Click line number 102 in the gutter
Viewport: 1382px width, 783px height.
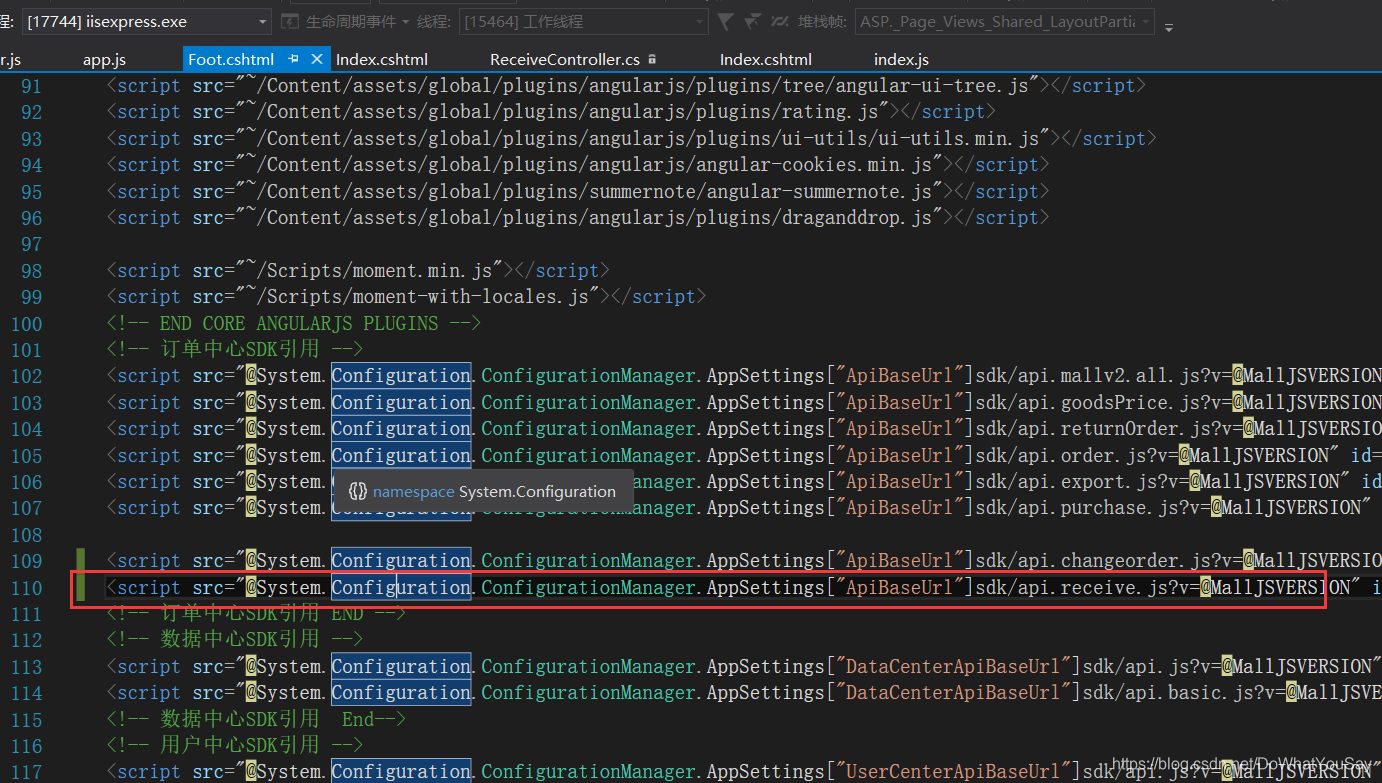tap(26, 377)
